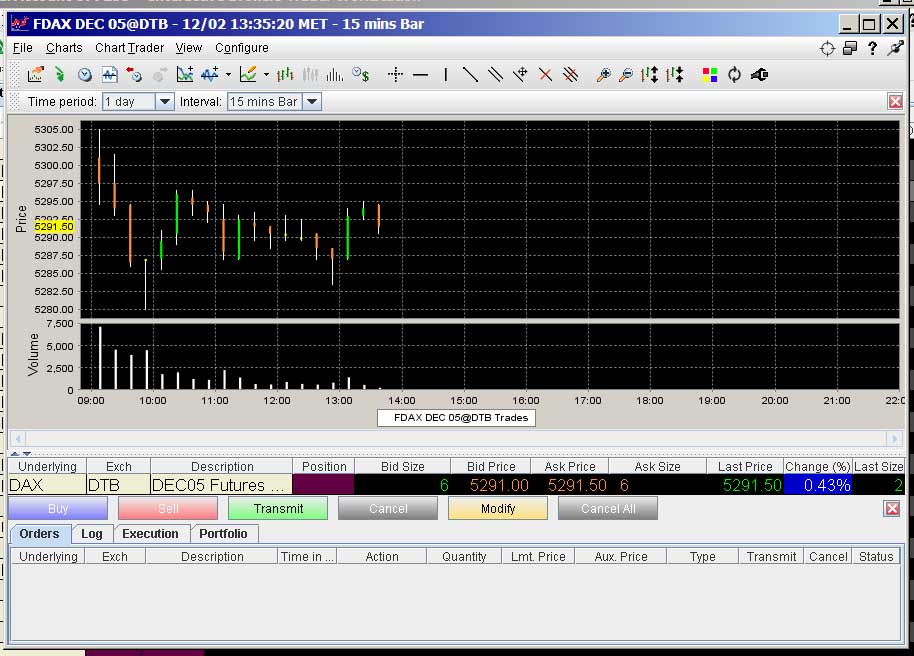The image size is (914, 656).
Task: Select the crosshair cursor tool
Action: pos(395,75)
